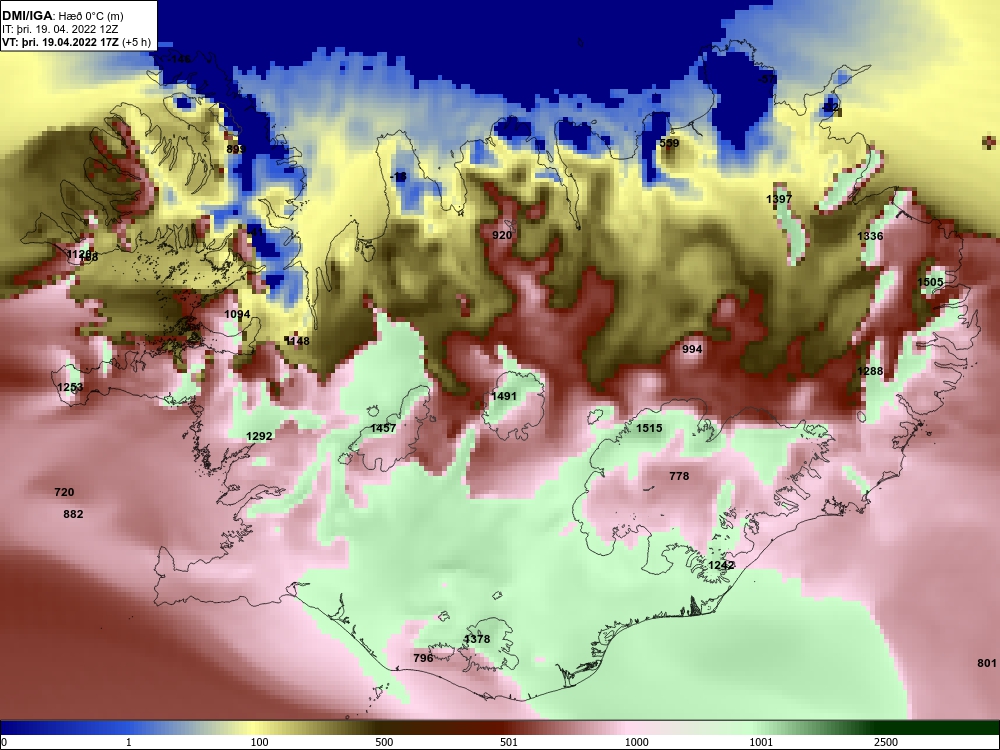This screenshot has width=1000, height=750.
Task: Click the colour scale label 1001
Action: [761, 742]
